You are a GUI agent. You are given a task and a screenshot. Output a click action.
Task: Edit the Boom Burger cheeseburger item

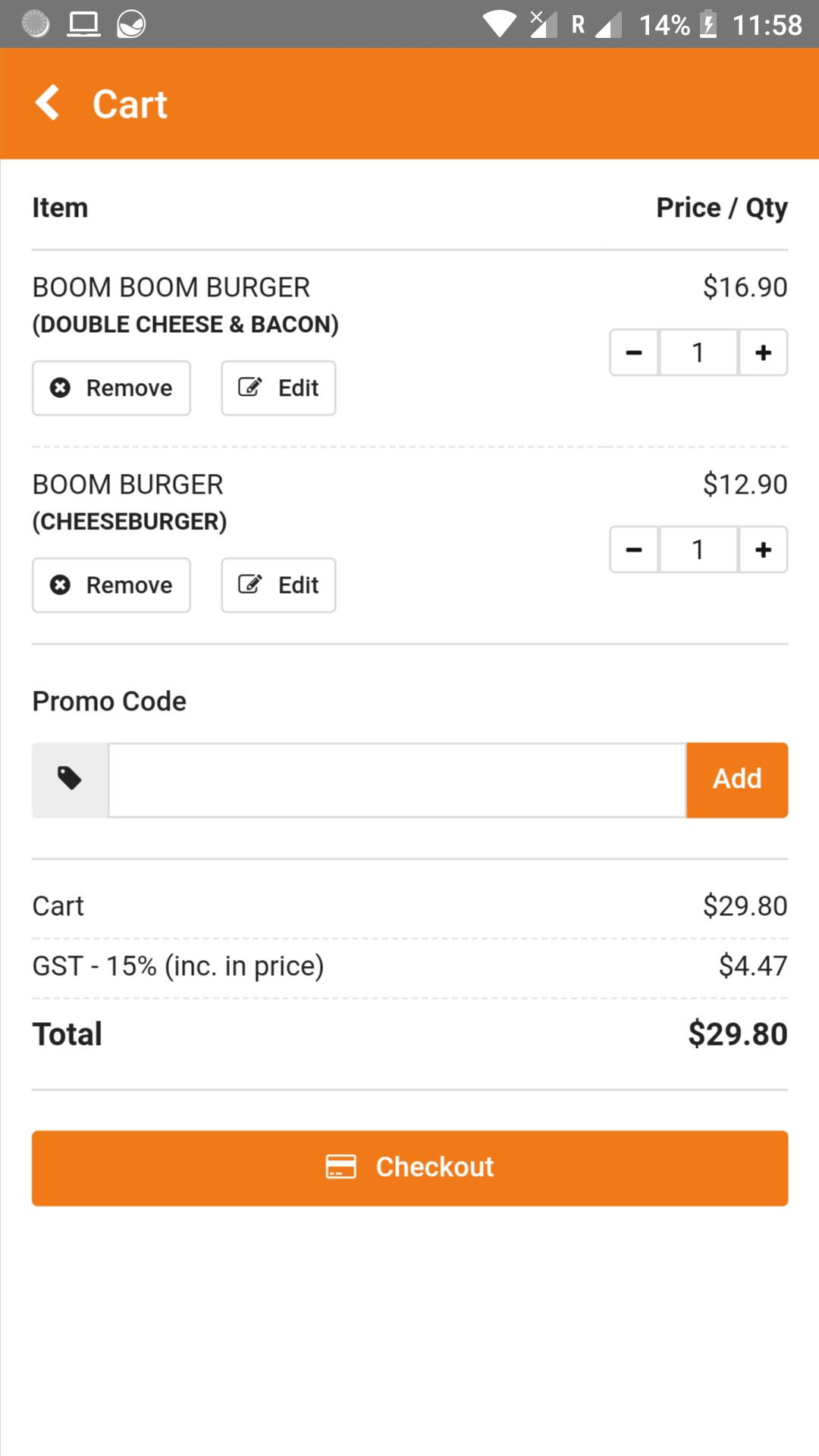278,585
